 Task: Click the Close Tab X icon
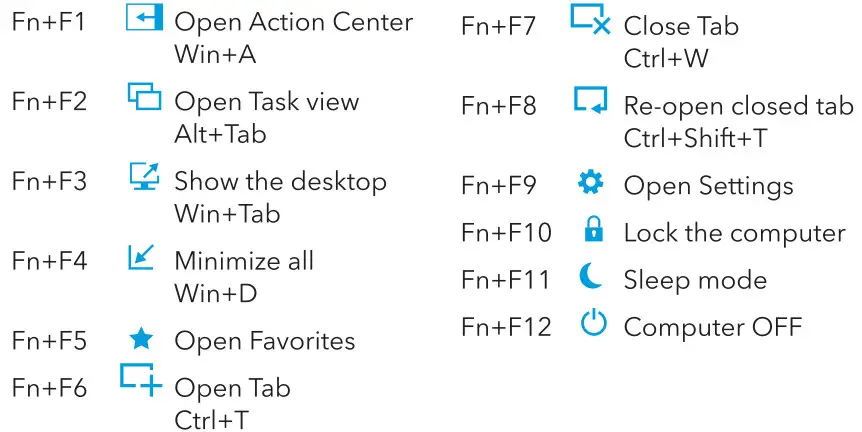591,20
